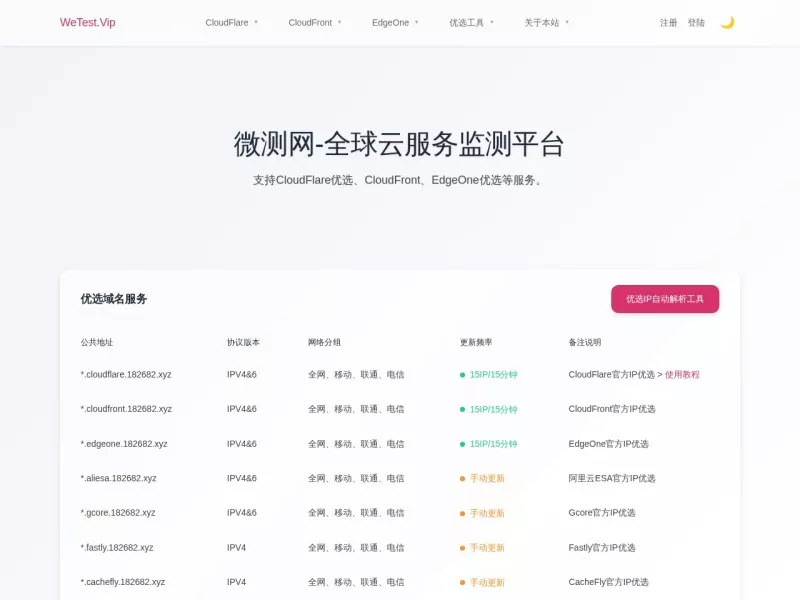Open the 优选工具 nav item
This screenshot has height=600, width=800.
pos(466,22)
